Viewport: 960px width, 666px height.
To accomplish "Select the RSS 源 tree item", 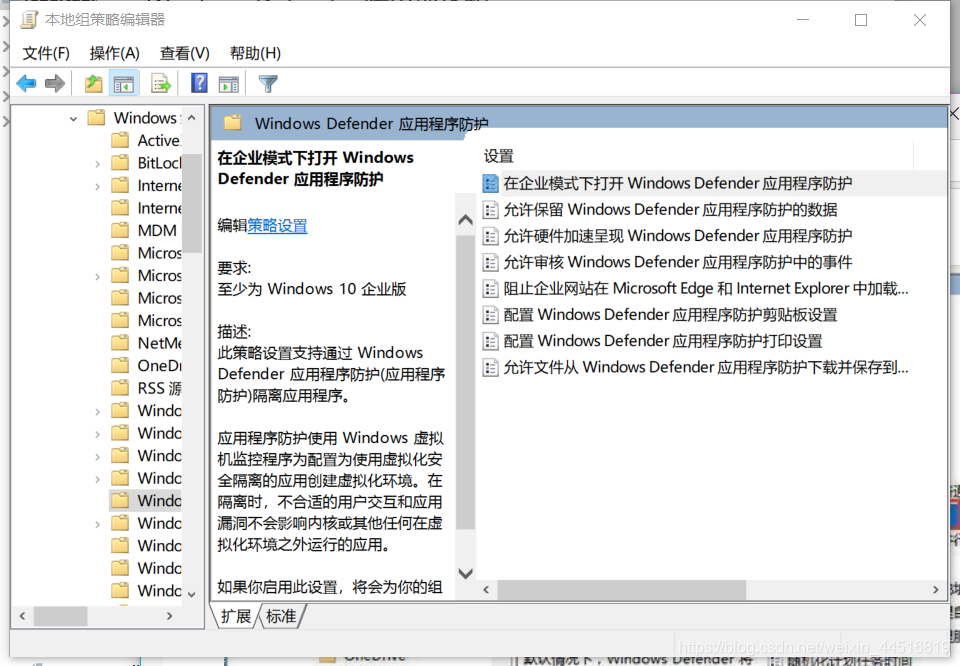I will (159, 388).
